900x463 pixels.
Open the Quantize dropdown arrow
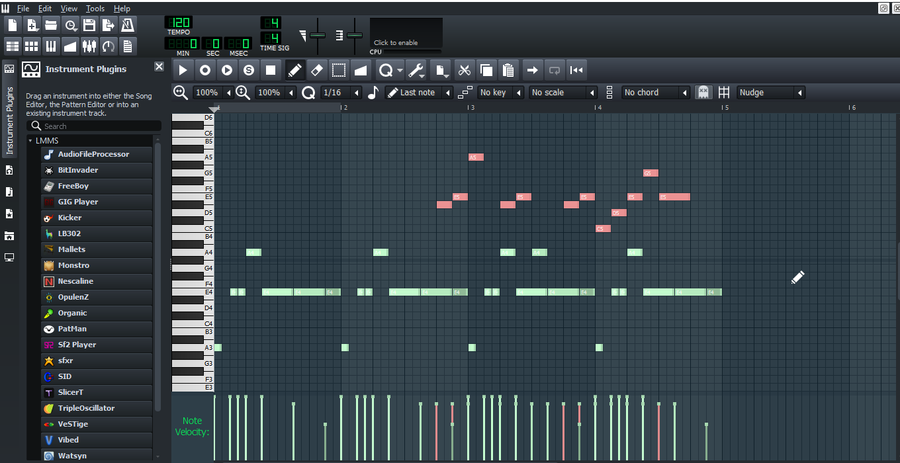coord(400,71)
